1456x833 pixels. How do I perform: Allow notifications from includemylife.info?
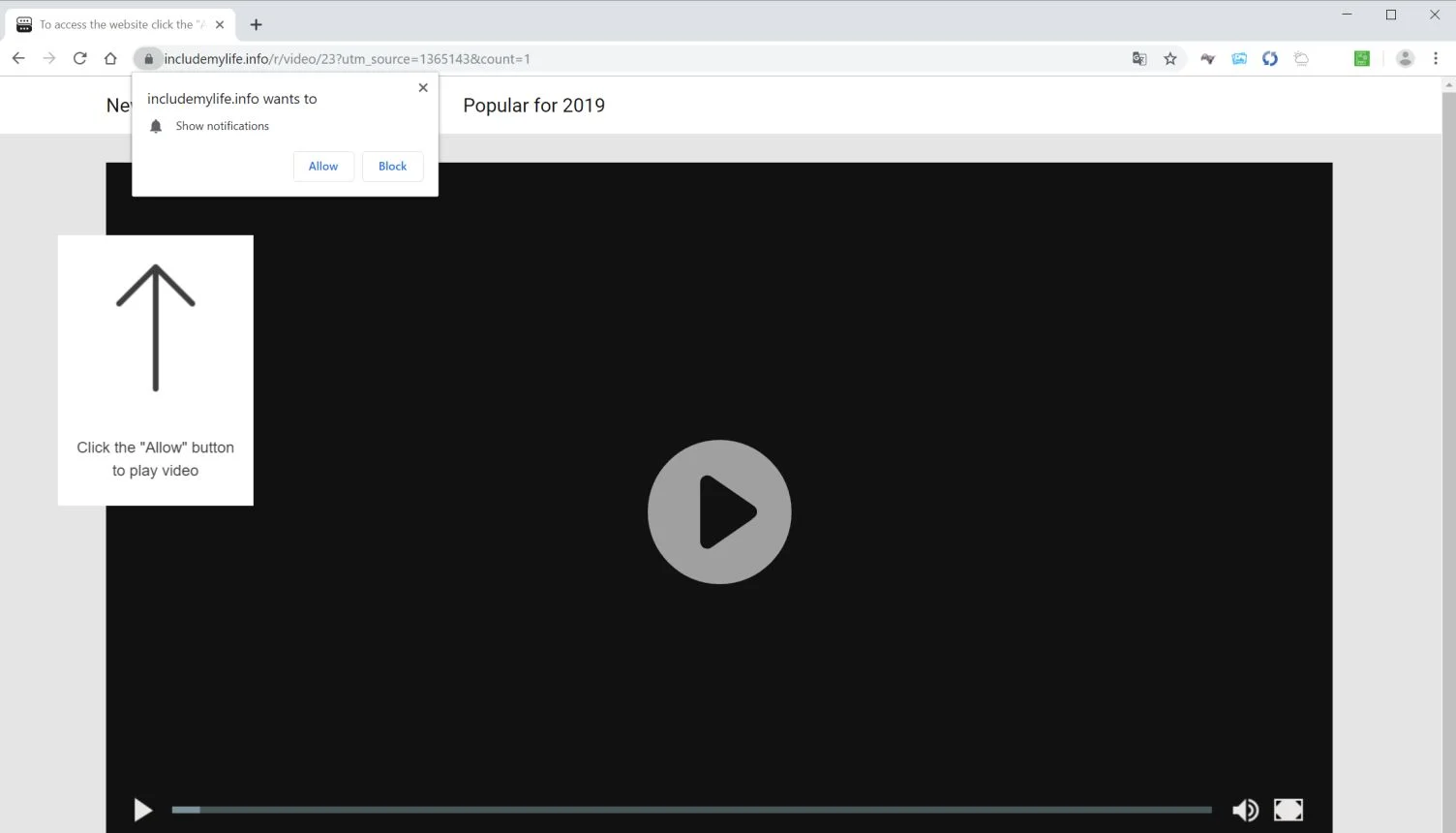pyautogui.click(x=323, y=166)
